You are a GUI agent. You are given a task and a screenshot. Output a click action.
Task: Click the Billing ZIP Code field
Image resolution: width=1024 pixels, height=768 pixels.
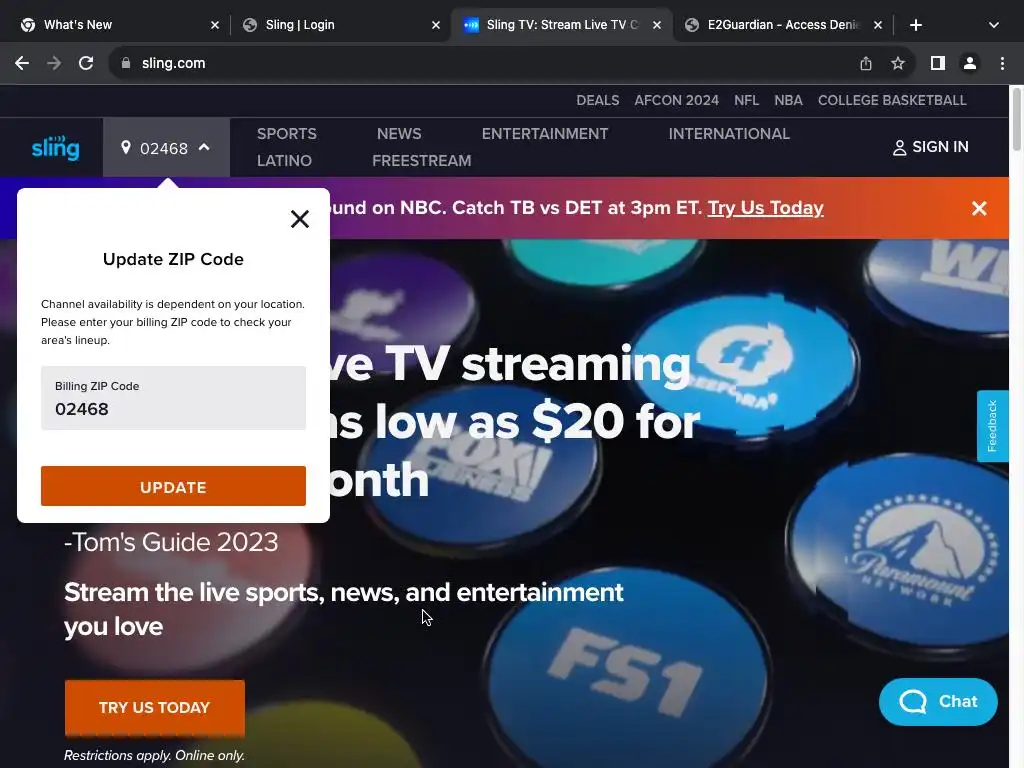coord(173,398)
